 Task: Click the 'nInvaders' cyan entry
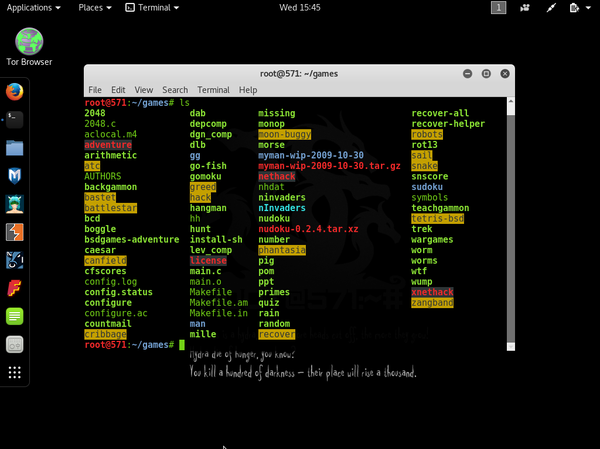click(282, 208)
